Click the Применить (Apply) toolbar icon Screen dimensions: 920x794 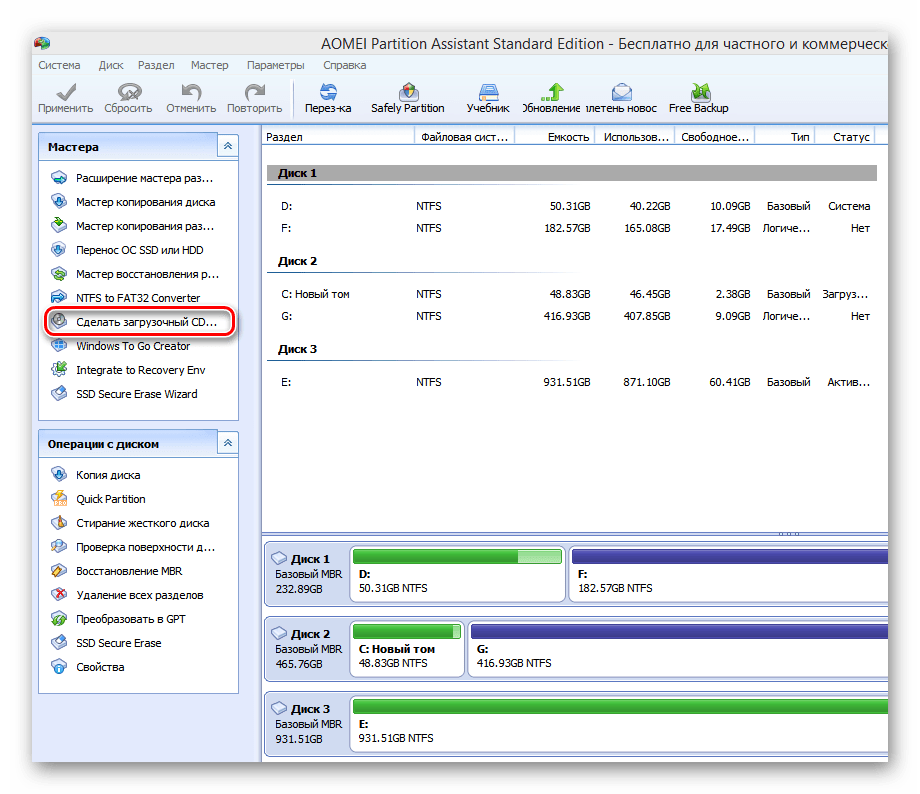click(x=65, y=96)
